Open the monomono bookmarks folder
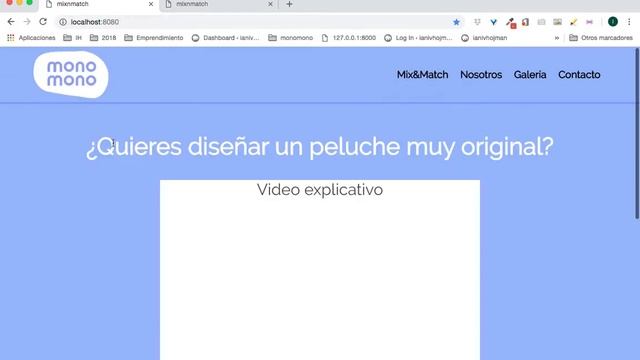 click(x=291, y=38)
